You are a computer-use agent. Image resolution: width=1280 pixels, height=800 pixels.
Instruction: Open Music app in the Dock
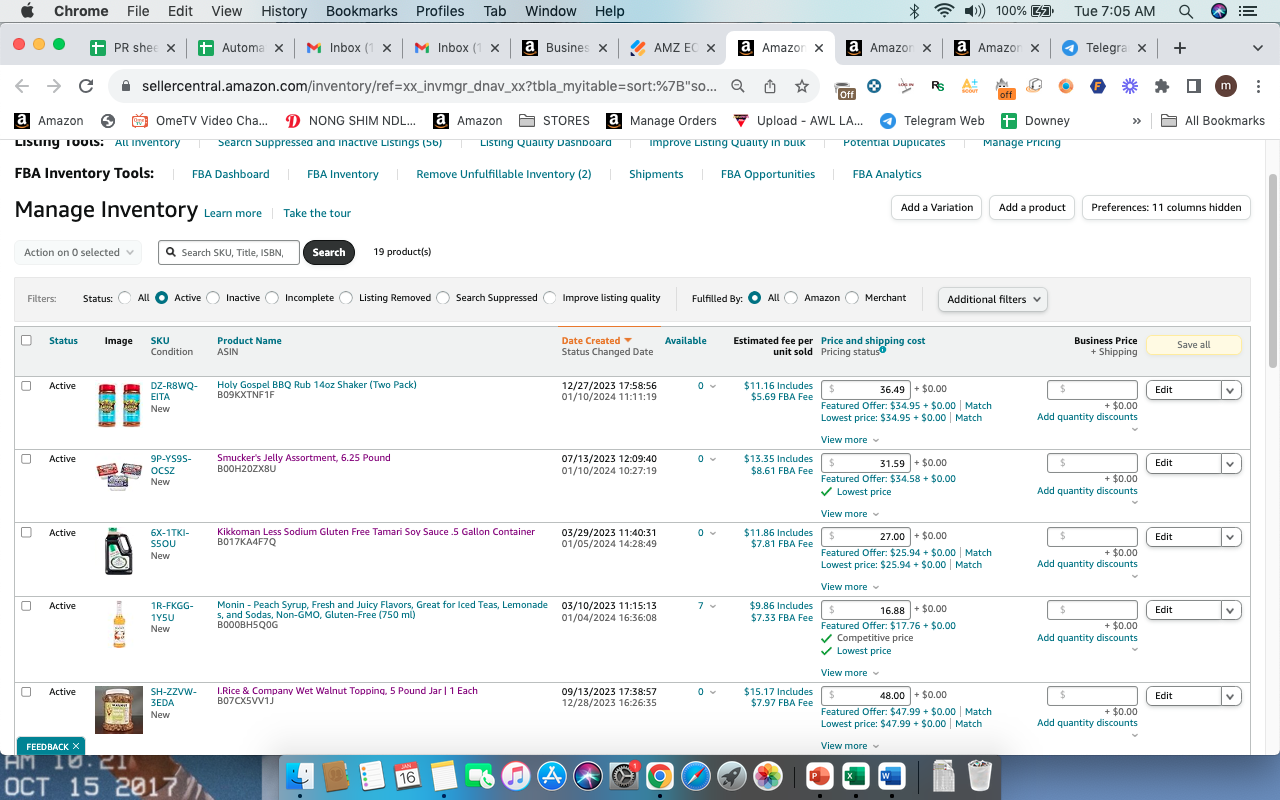pos(515,775)
